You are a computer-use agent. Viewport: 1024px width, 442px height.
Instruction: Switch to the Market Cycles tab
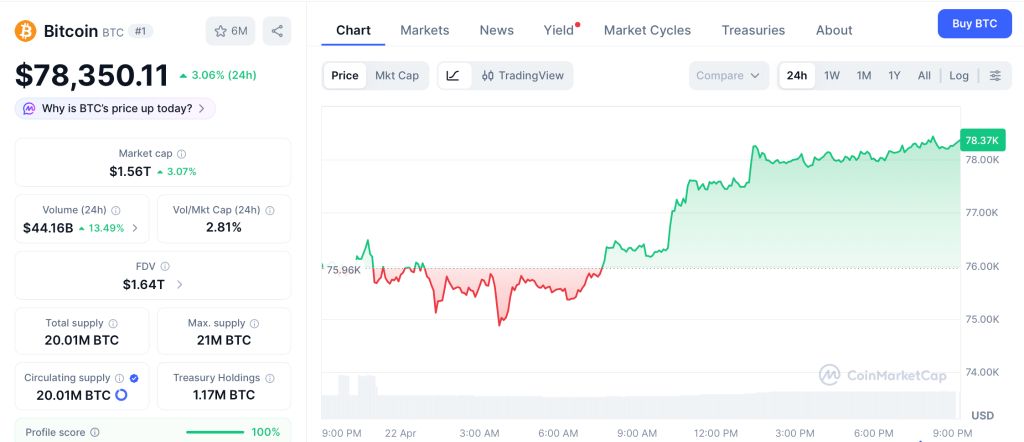coord(647,30)
